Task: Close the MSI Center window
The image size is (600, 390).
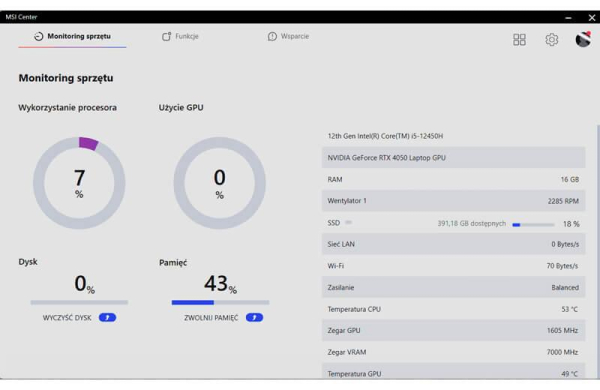Action: pyautogui.click(x=592, y=18)
